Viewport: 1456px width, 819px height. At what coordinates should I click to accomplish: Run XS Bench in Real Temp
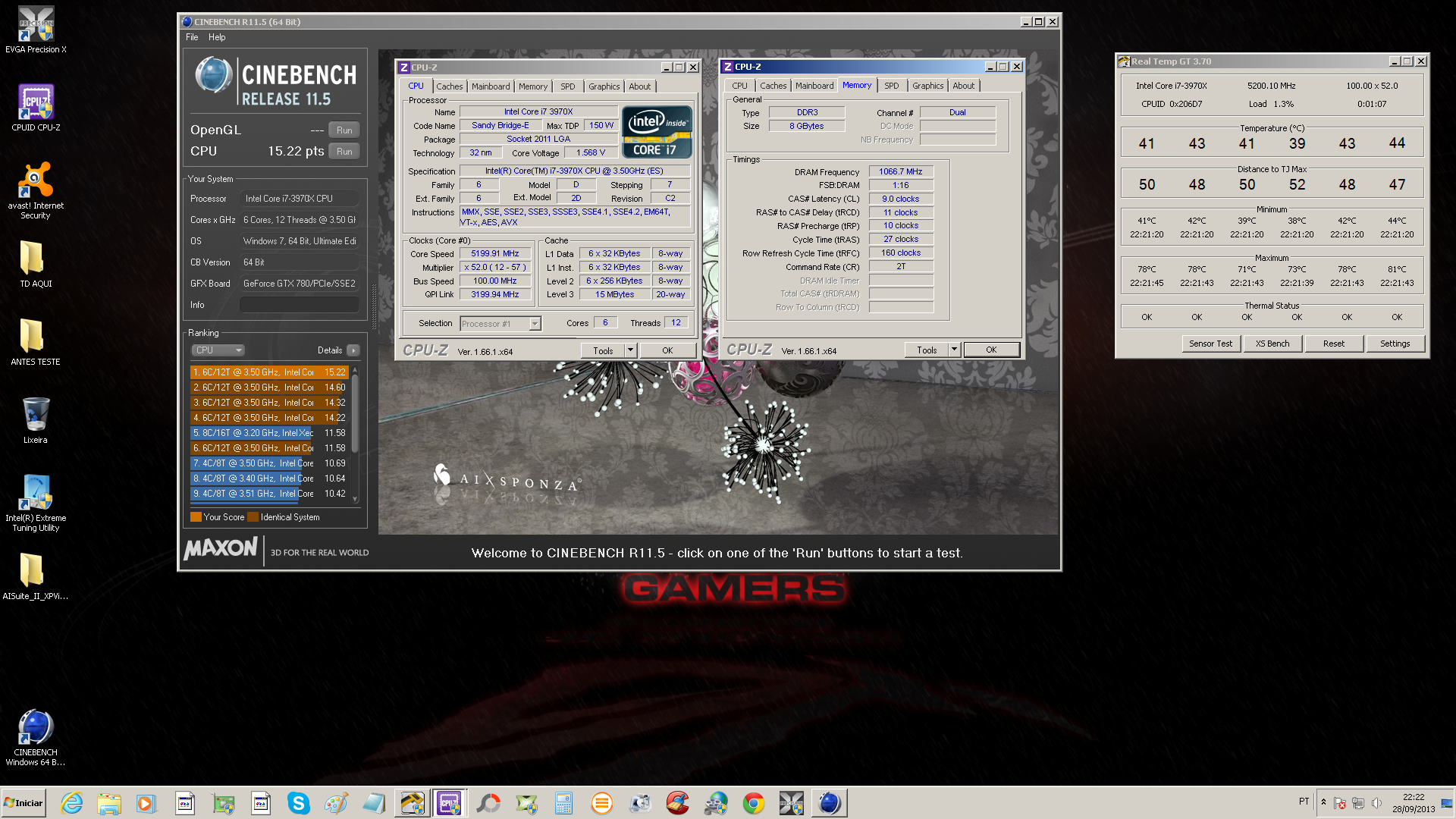[1272, 344]
